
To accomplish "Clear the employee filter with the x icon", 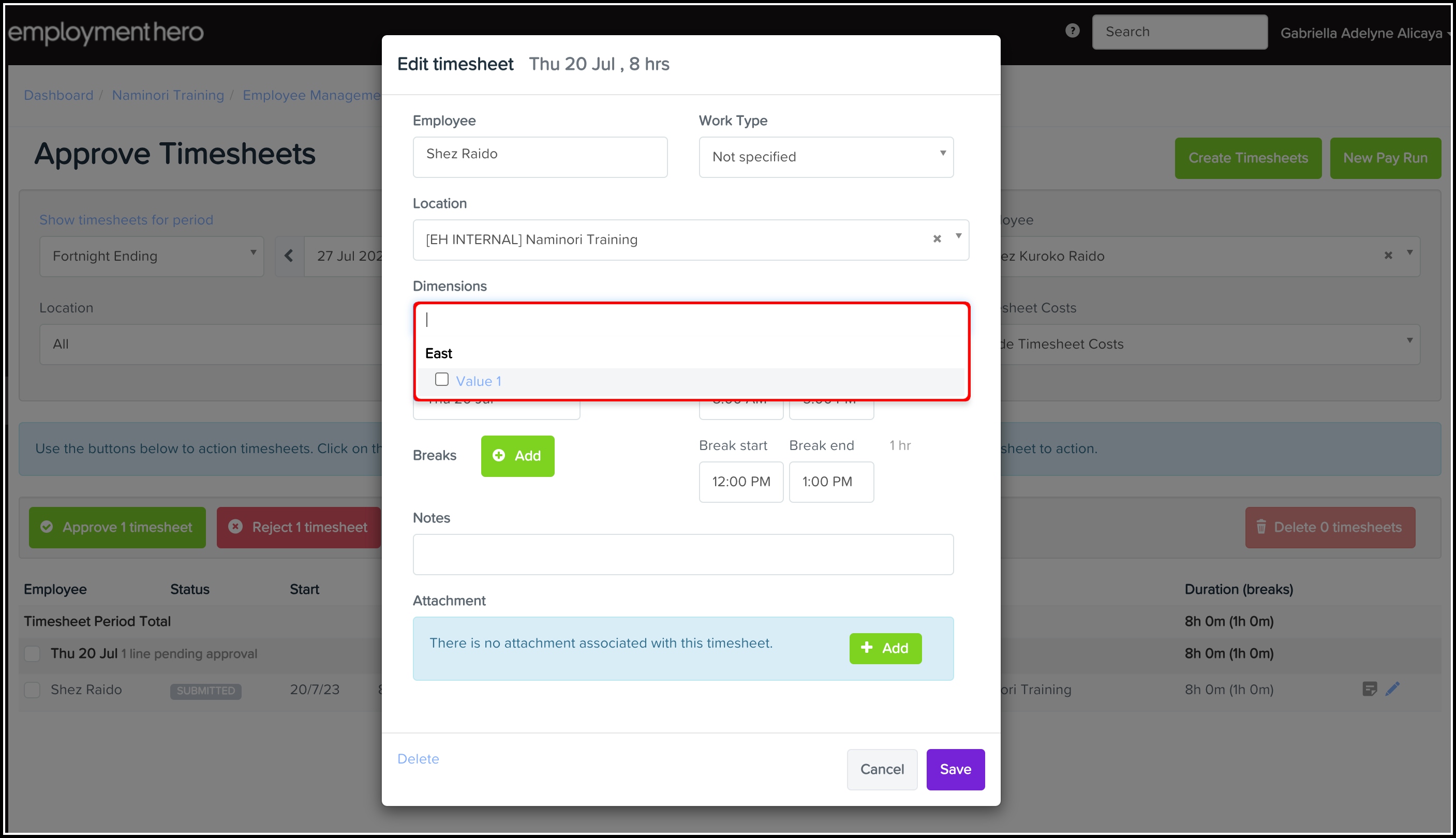I will pos(1388,256).
